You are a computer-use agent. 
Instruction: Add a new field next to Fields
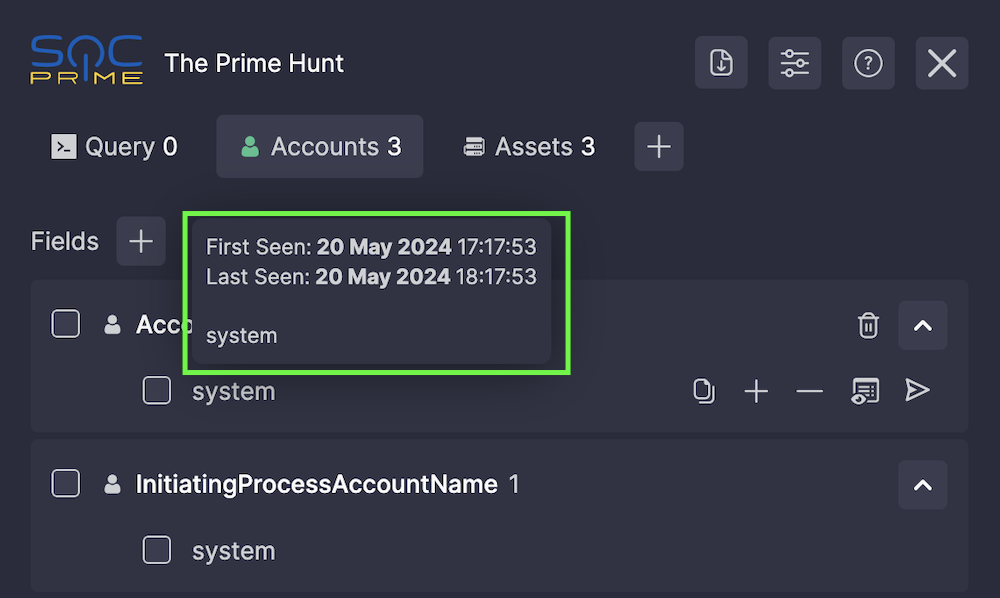tap(141, 241)
